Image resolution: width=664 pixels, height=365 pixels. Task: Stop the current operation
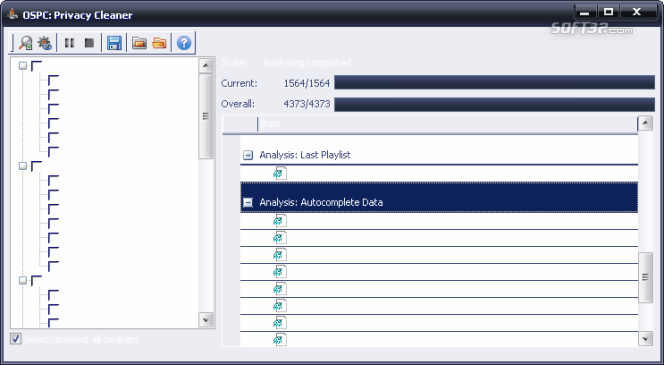coord(89,43)
